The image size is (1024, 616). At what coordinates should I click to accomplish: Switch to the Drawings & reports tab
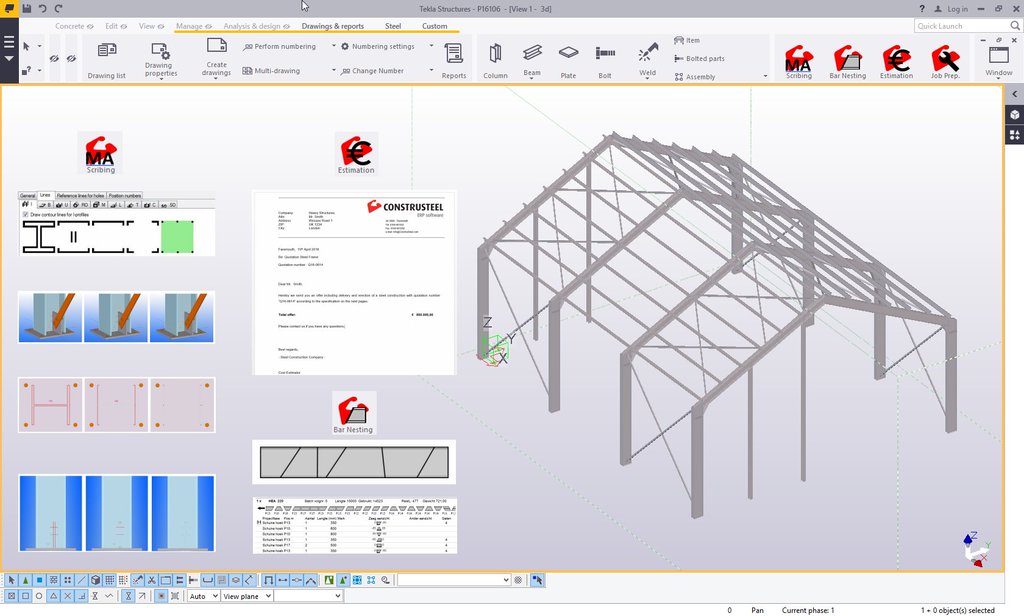coord(332,26)
